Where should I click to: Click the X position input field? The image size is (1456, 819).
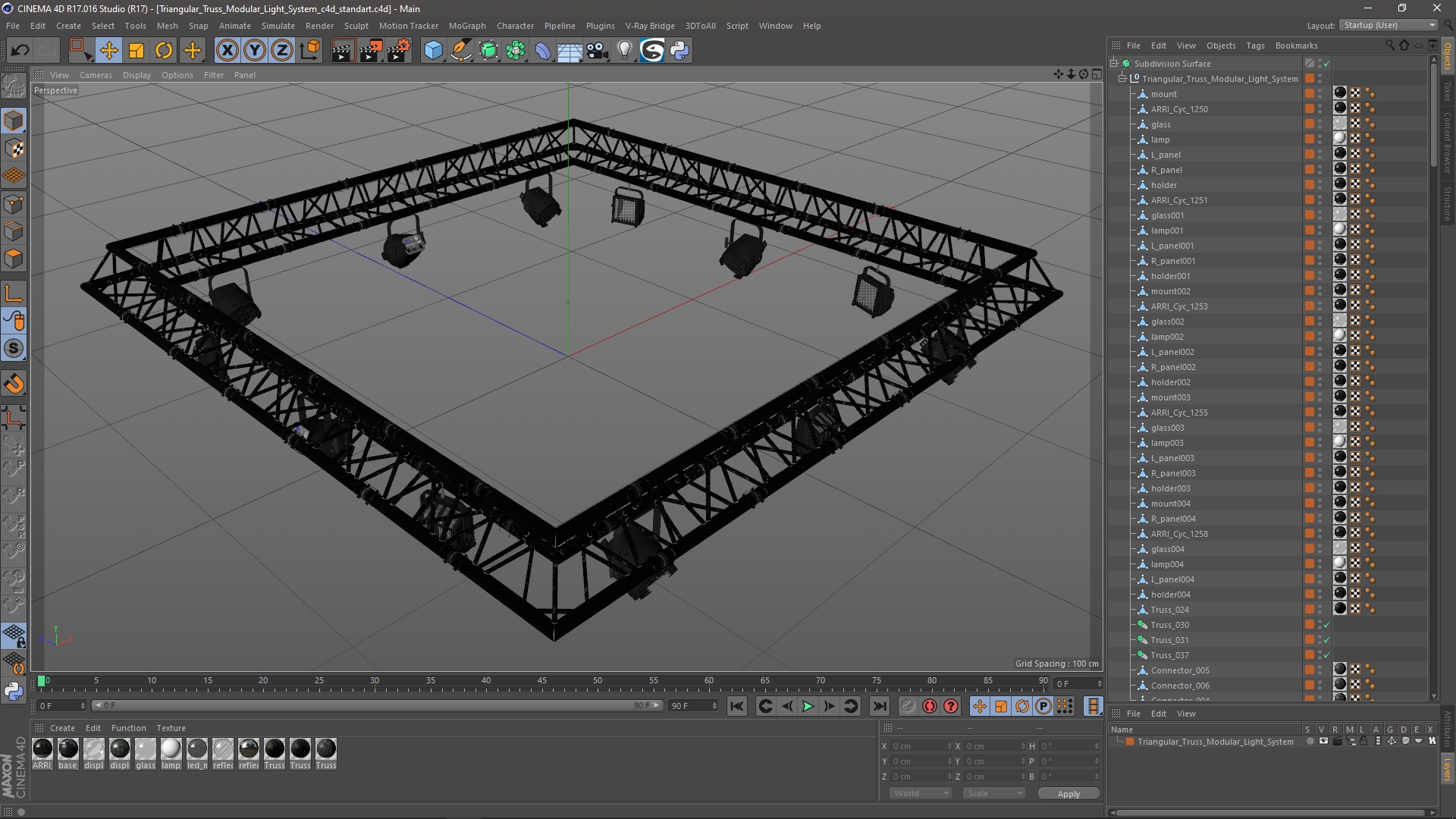(x=921, y=746)
